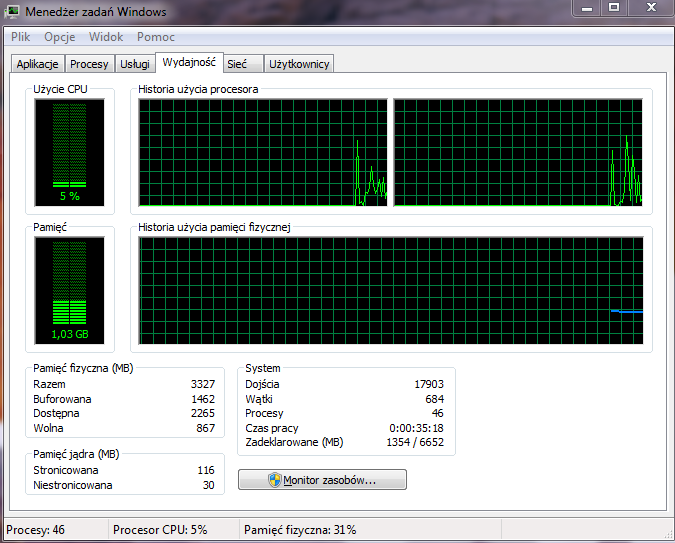Click the Użycie CPU group label
Screen dimensions: 675x543
click(60, 89)
